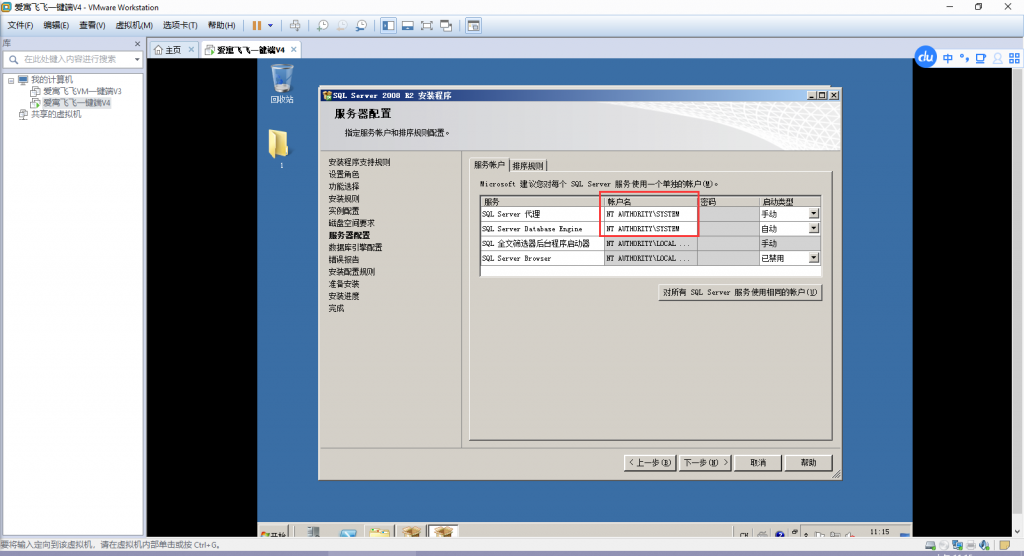1024x556 pixels.
Task: Open the 虚拟机(M) menu
Action: pyautogui.click(x=134, y=25)
